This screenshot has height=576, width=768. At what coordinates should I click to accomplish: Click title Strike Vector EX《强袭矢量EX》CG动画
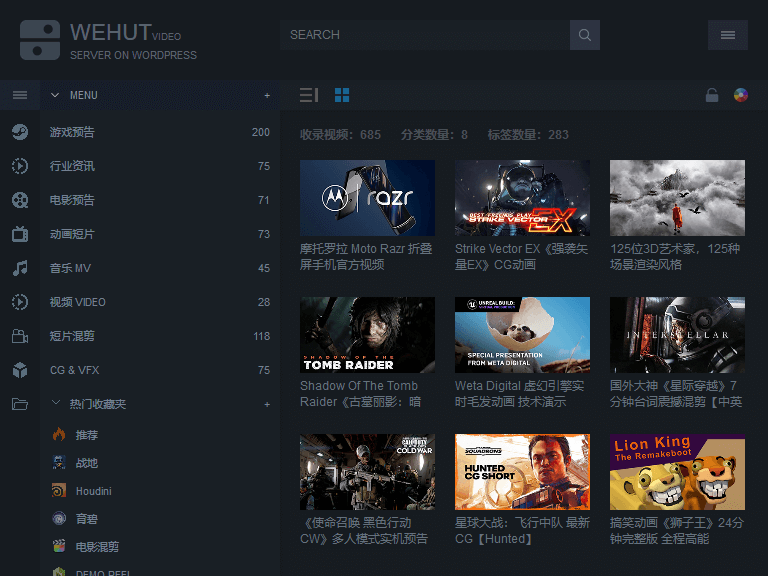coord(521,257)
